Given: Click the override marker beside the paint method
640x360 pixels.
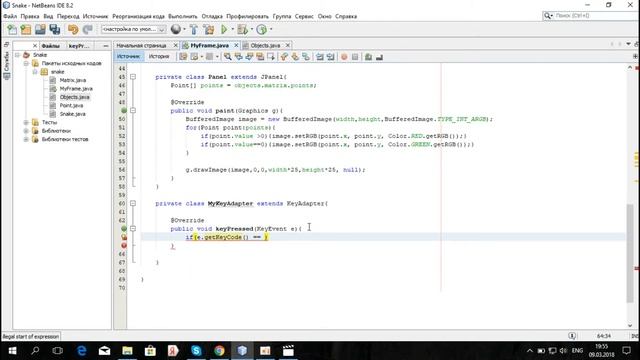Looking at the screenshot, I should [x=124, y=111].
